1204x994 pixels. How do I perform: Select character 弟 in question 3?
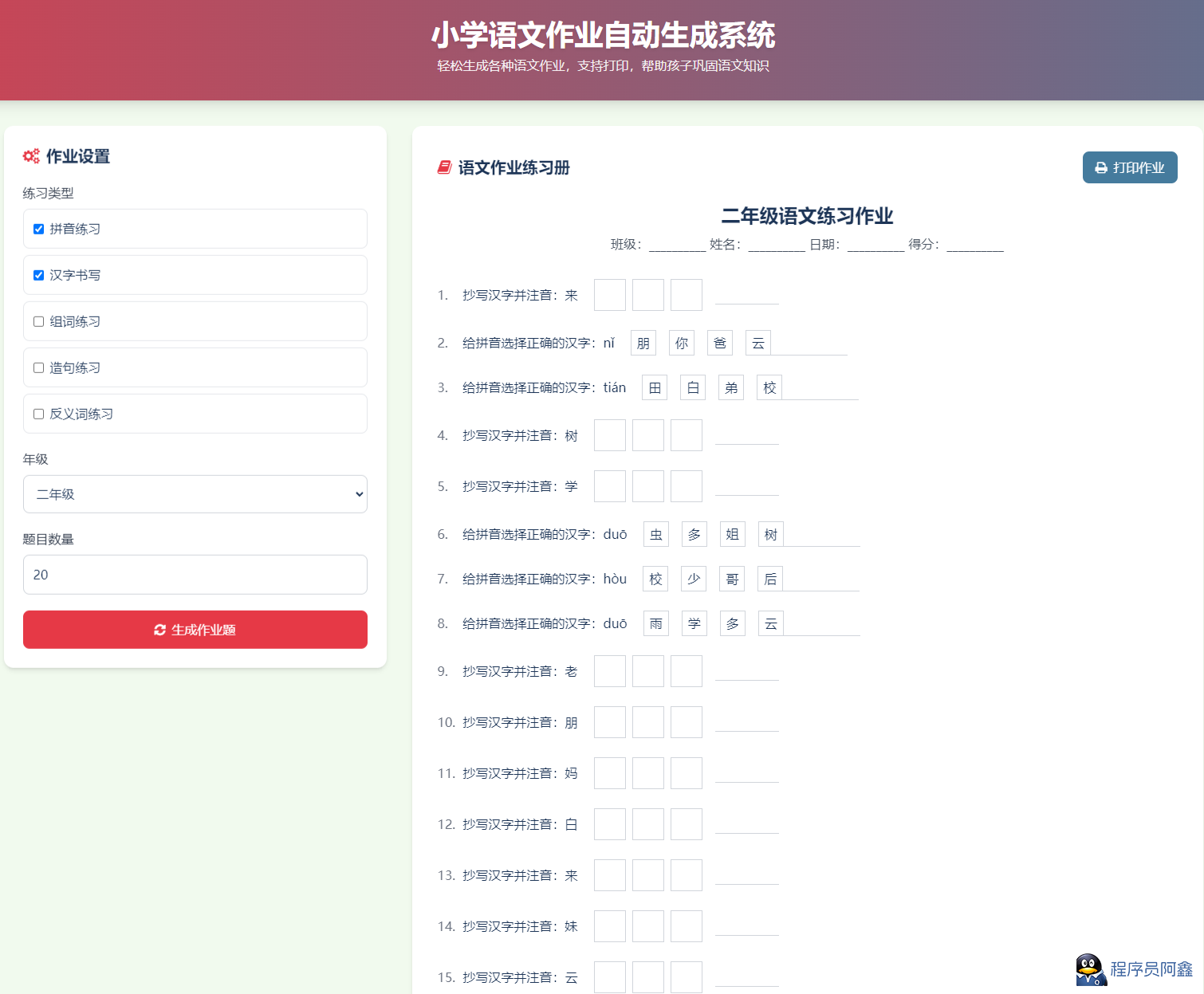click(x=731, y=387)
